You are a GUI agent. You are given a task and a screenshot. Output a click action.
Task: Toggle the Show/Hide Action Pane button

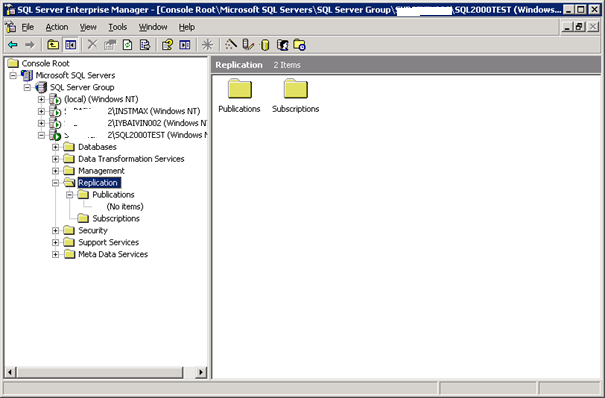185,45
